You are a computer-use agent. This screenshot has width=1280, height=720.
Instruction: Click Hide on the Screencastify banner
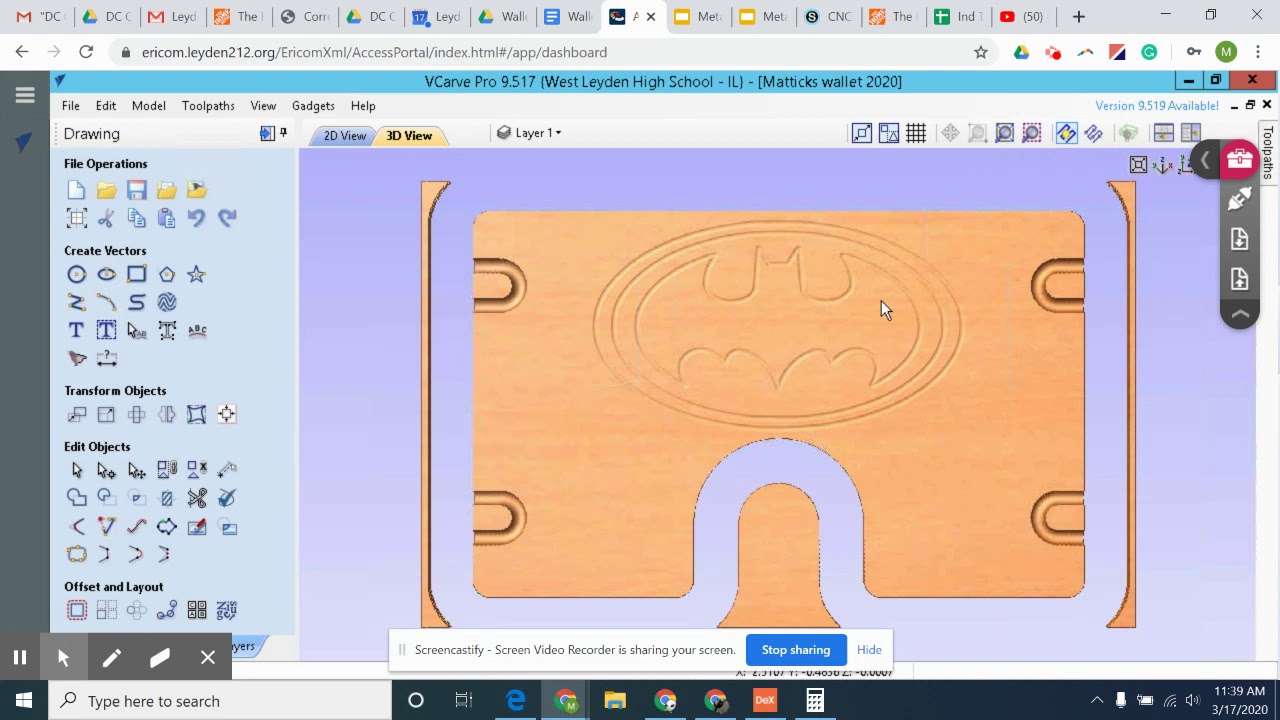pyautogui.click(x=869, y=650)
